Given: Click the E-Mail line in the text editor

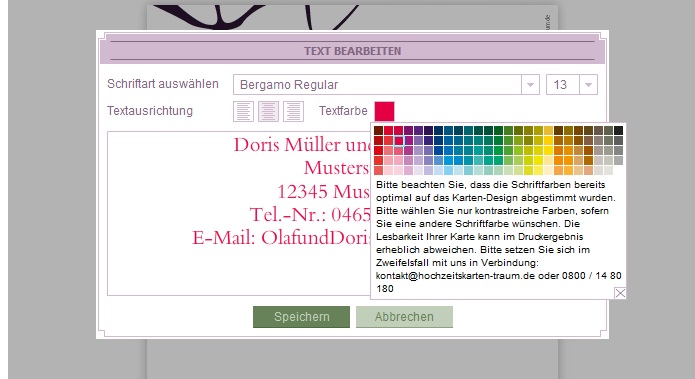Looking at the screenshot, I should tap(281, 238).
